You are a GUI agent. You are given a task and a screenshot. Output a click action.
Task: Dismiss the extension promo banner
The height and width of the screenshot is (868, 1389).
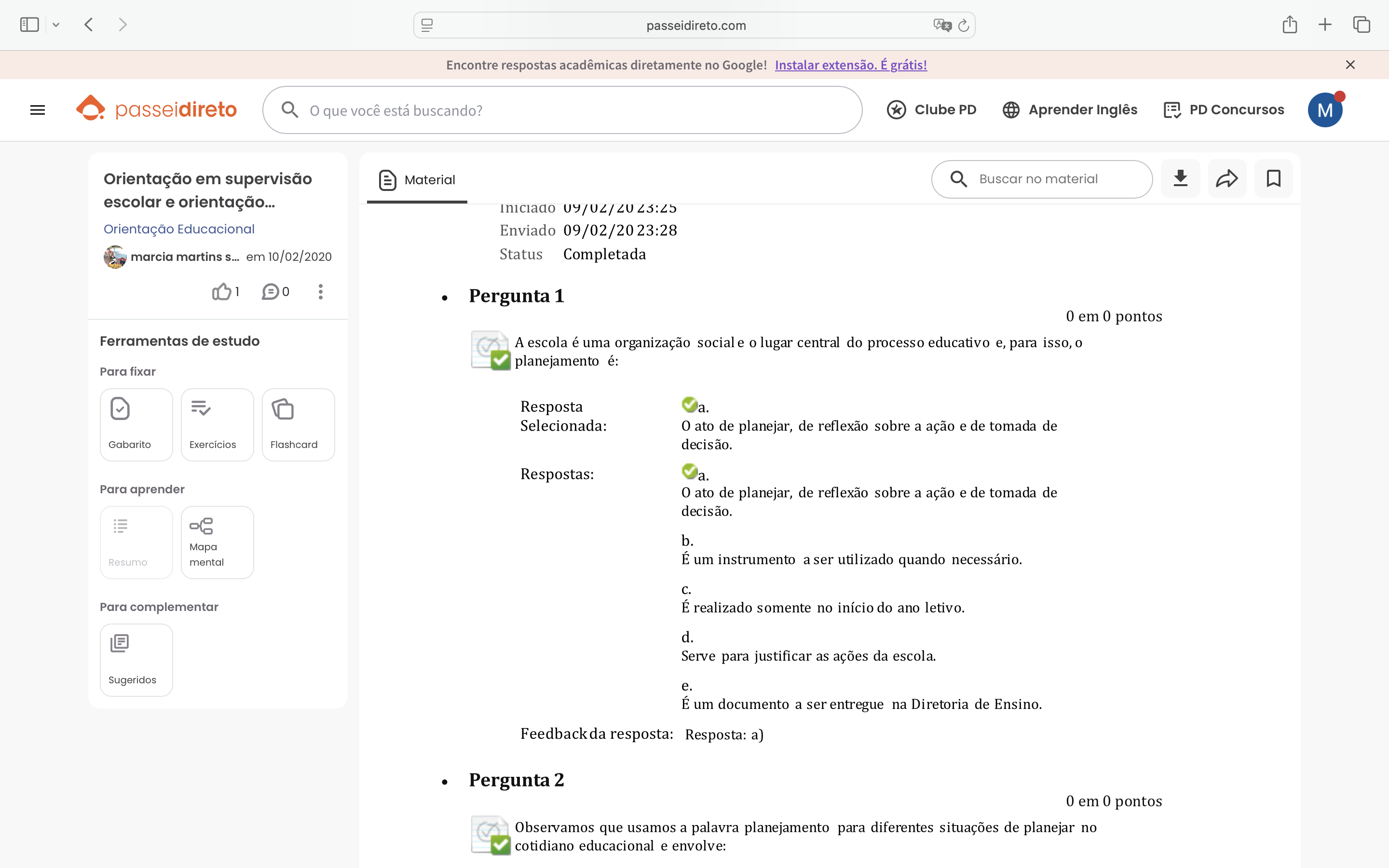pyautogui.click(x=1350, y=65)
